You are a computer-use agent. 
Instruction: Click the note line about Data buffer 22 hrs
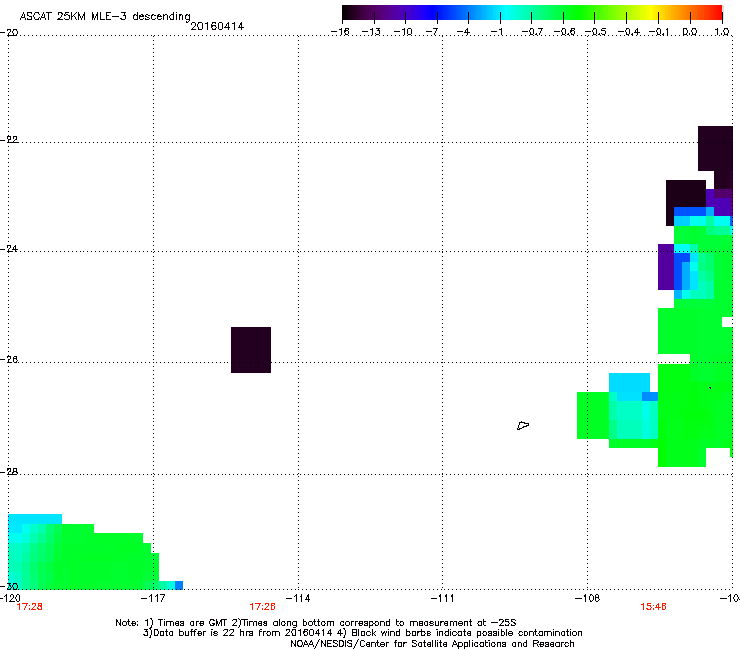coord(362,633)
